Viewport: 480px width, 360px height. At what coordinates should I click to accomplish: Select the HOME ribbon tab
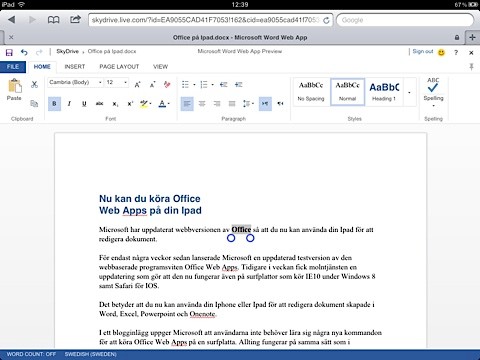click(42, 67)
